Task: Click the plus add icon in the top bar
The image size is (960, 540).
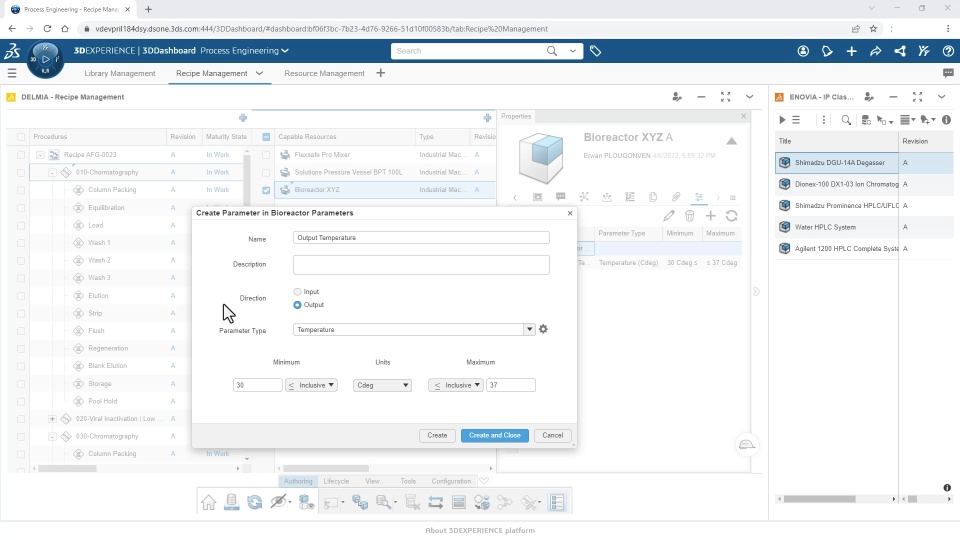Action: point(852,51)
